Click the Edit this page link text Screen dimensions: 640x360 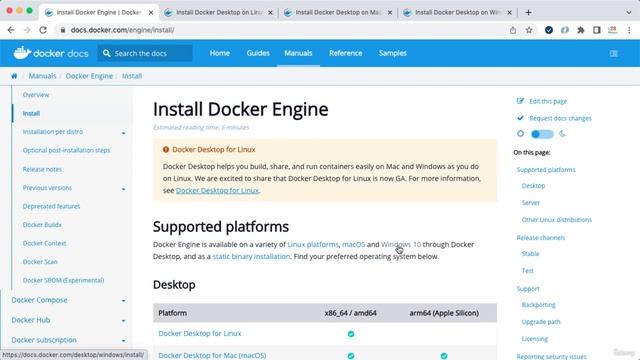pyautogui.click(x=548, y=101)
